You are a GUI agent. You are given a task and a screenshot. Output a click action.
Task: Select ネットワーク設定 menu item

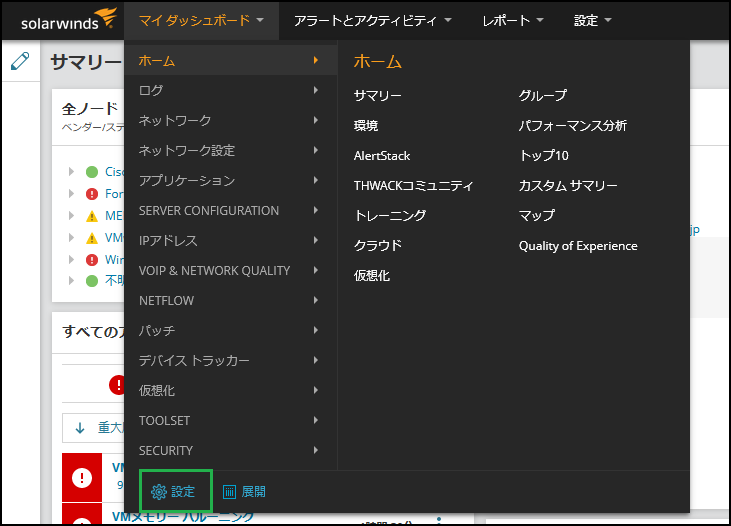click(231, 150)
